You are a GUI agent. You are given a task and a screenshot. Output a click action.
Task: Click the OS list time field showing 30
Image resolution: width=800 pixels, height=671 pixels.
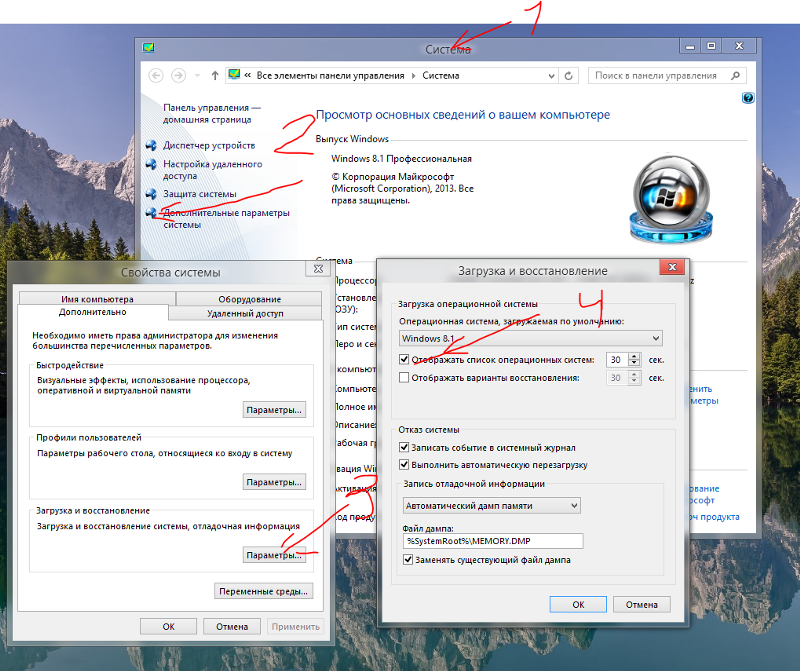point(617,360)
